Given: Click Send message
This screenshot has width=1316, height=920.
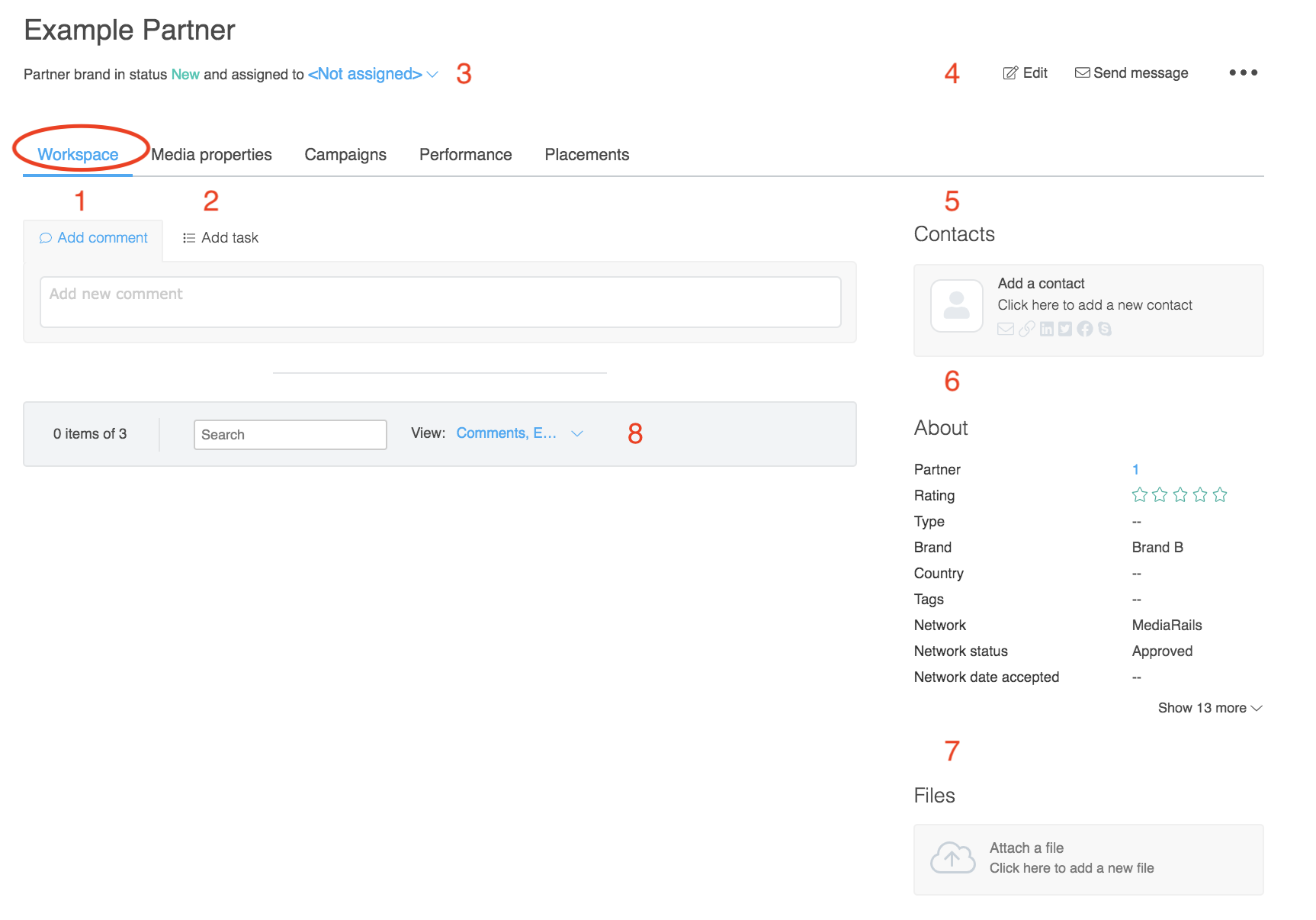Looking at the screenshot, I should pos(1131,73).
